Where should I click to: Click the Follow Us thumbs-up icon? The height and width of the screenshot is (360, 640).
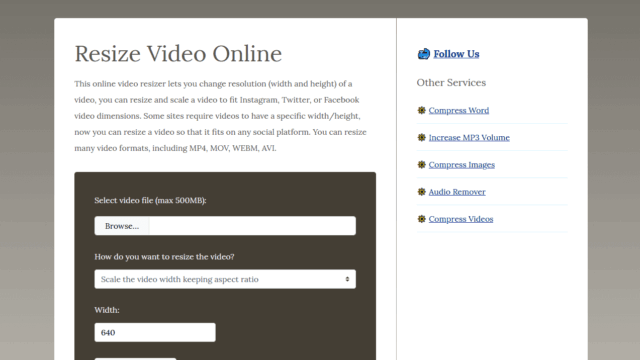424,53
